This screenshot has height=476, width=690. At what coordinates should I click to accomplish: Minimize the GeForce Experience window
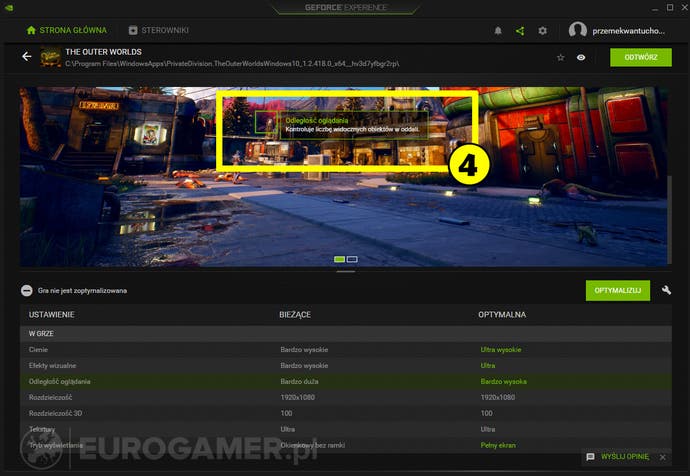coord(655,8)
